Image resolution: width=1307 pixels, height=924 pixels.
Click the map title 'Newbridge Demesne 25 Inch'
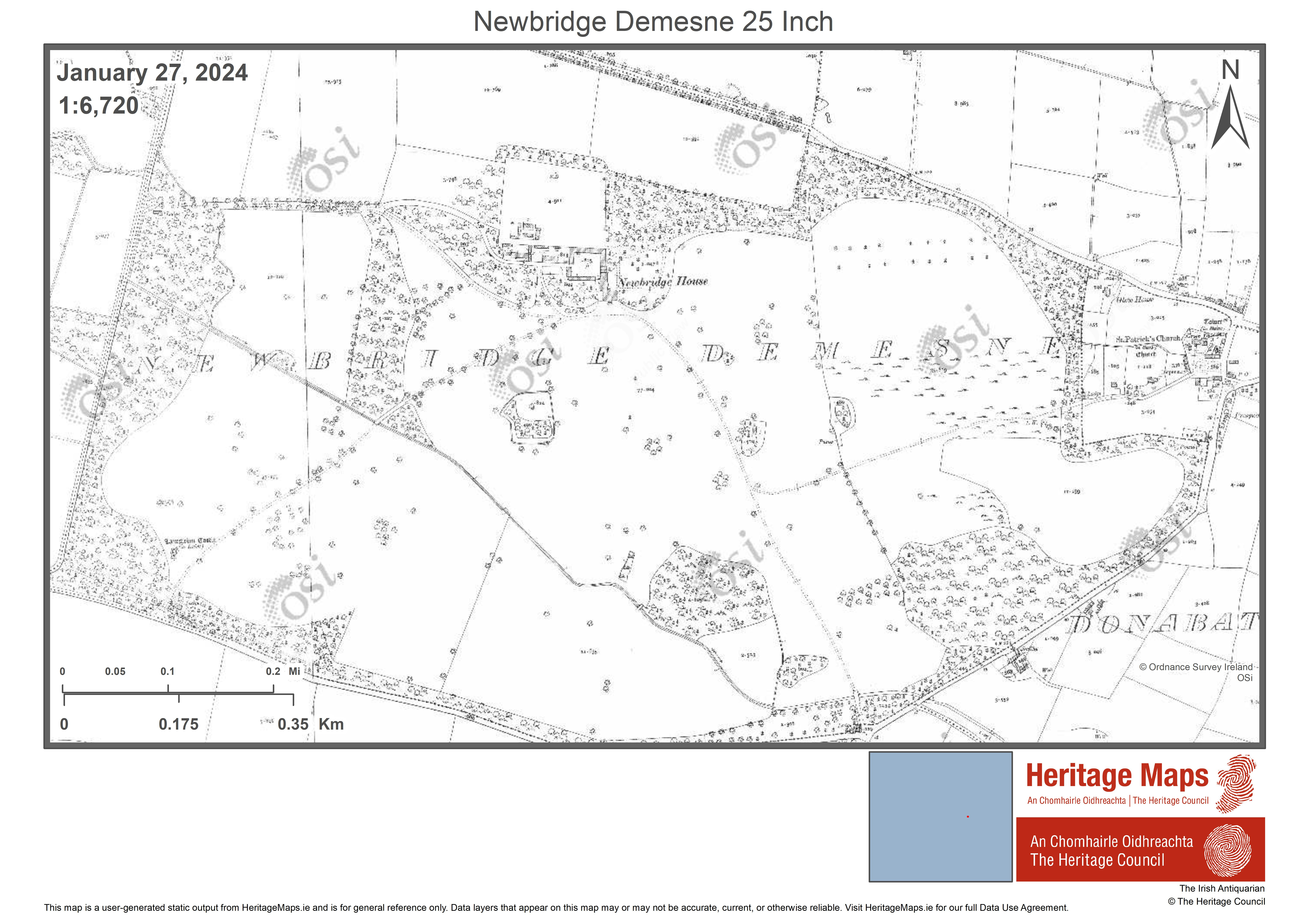[654, 22]
